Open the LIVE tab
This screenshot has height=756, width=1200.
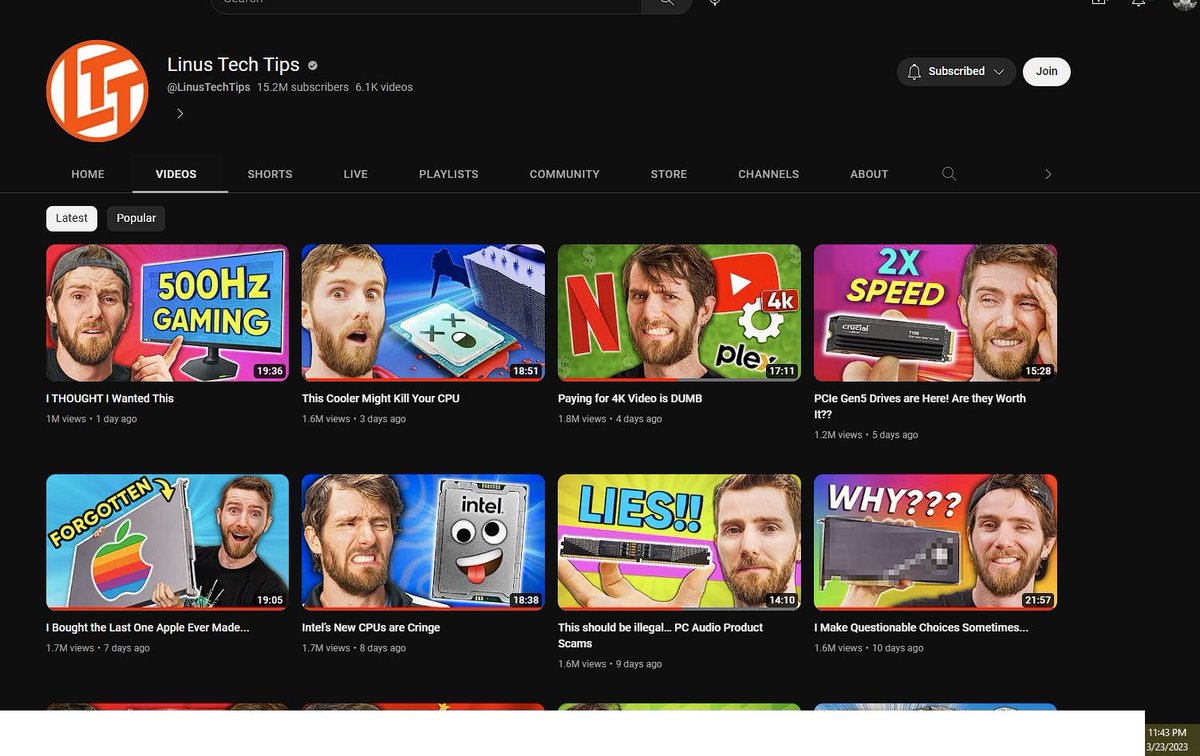(x=356, y=174)
